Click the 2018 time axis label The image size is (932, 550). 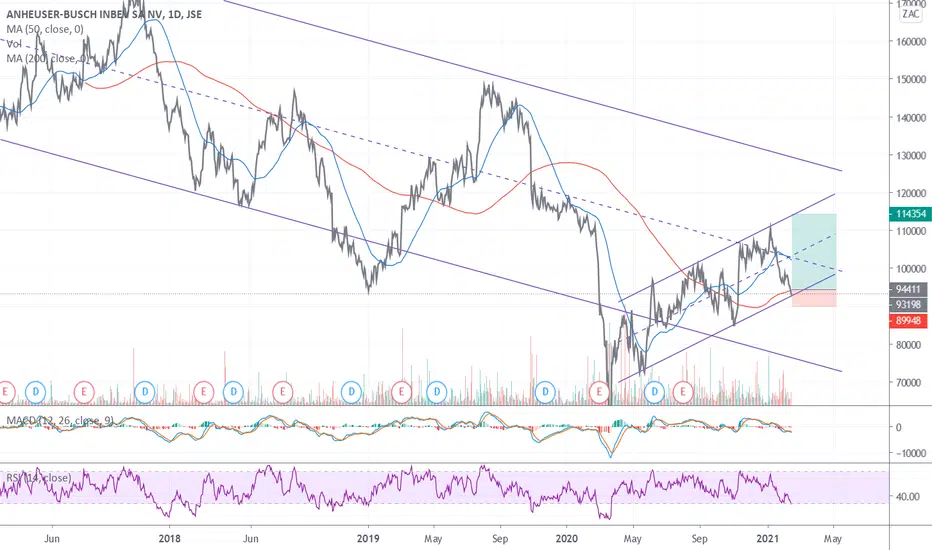[169, 539]
